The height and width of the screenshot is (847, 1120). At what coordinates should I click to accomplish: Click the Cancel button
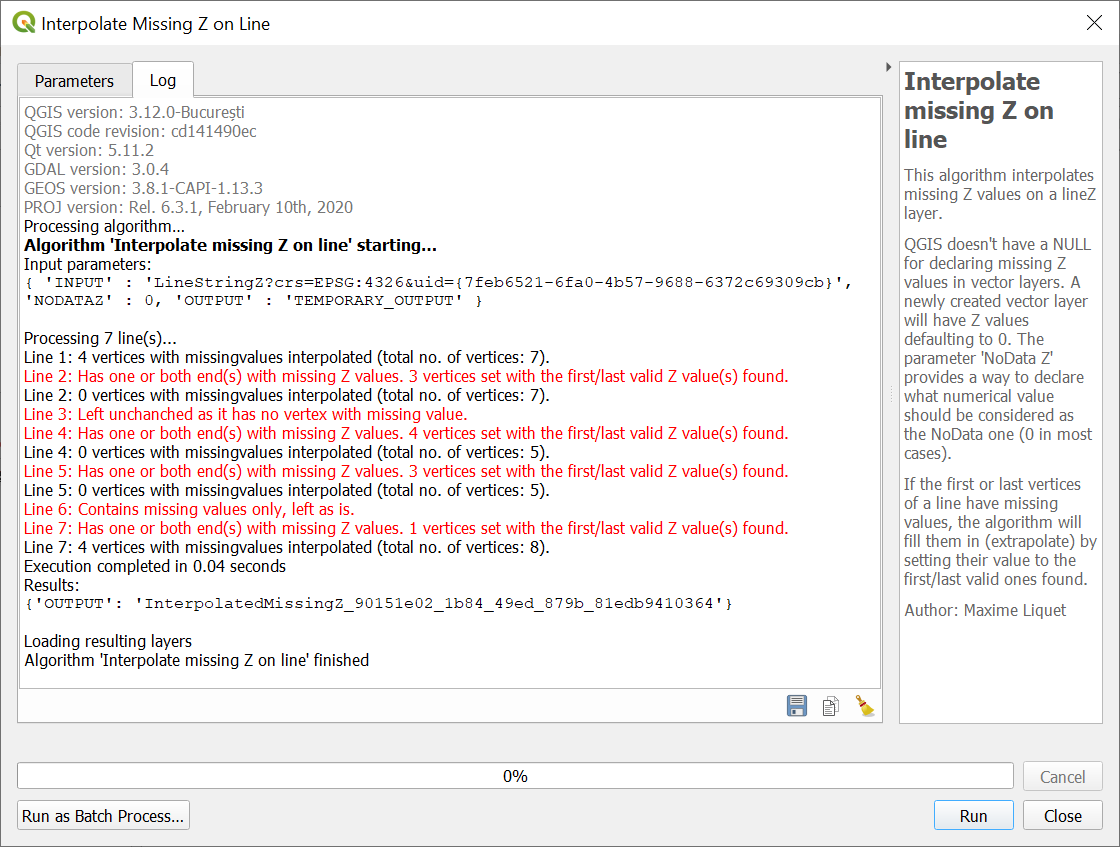(x=1062, y=776)
